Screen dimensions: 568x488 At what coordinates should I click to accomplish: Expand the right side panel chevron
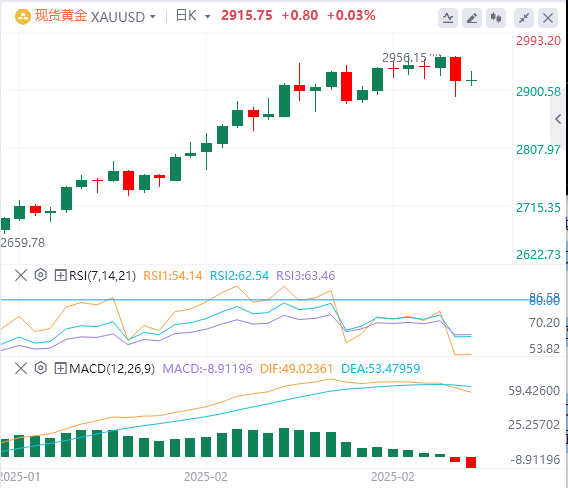click(558, 119)
